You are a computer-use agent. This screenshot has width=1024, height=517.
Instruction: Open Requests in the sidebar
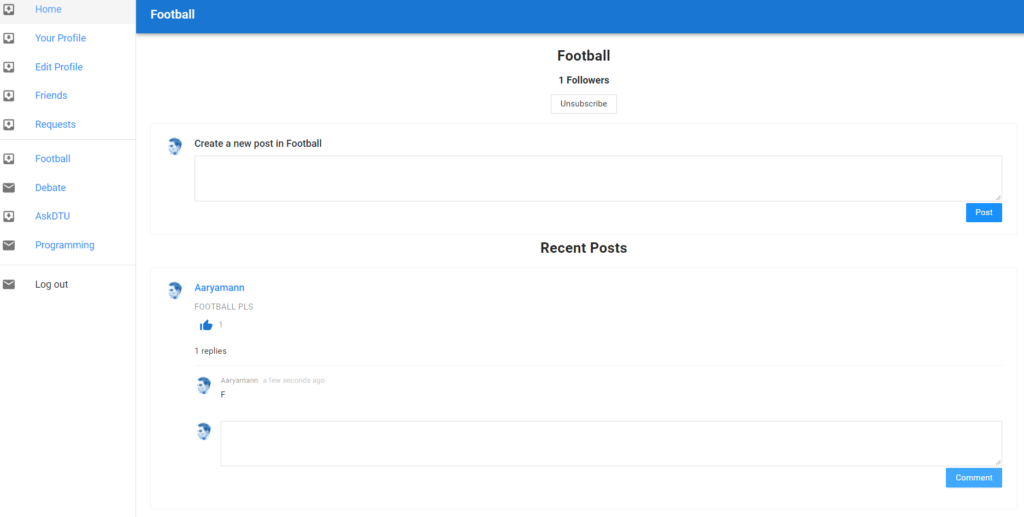(56, 124)
